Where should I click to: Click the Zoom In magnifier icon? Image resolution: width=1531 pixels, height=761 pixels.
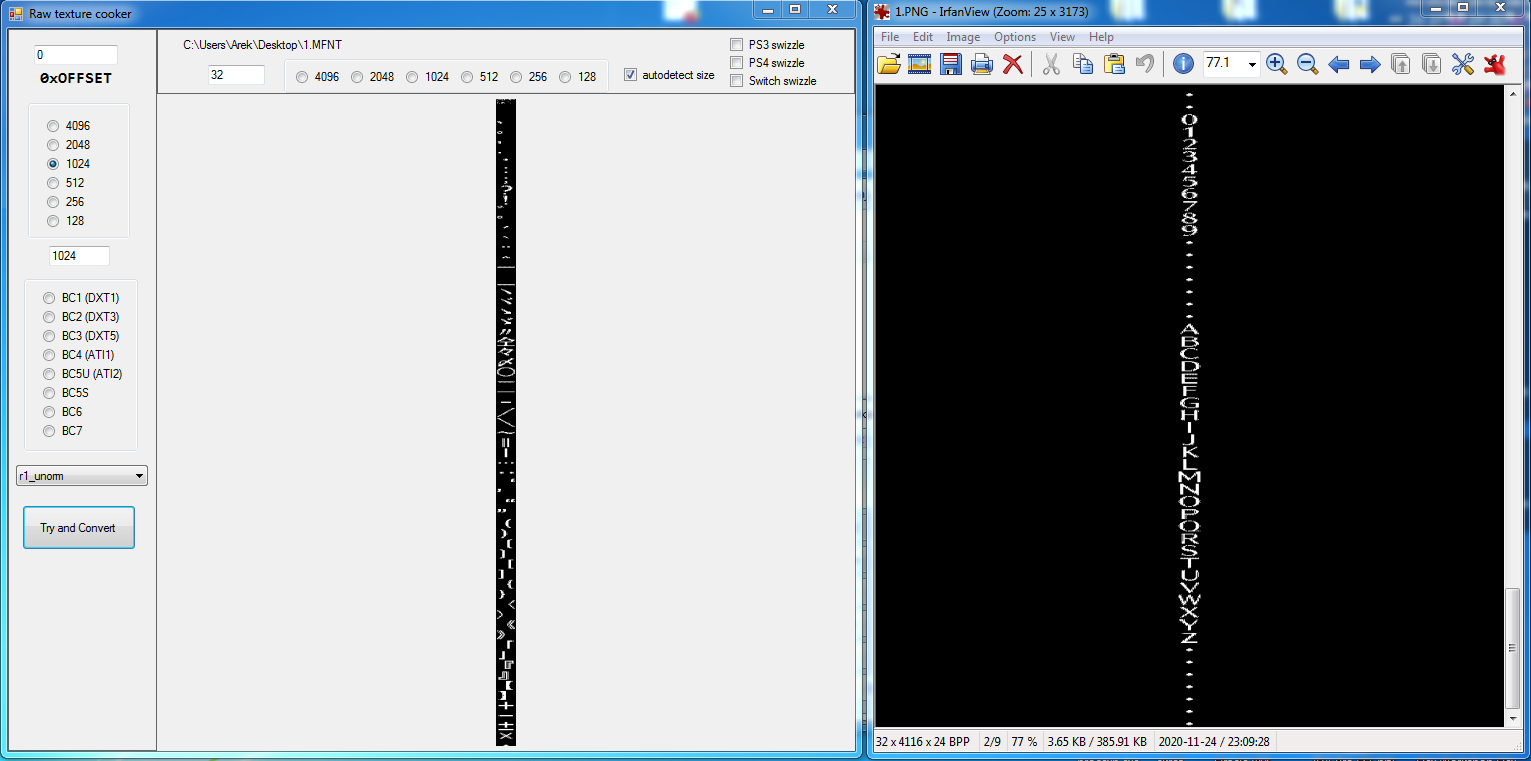(1276, 64)
